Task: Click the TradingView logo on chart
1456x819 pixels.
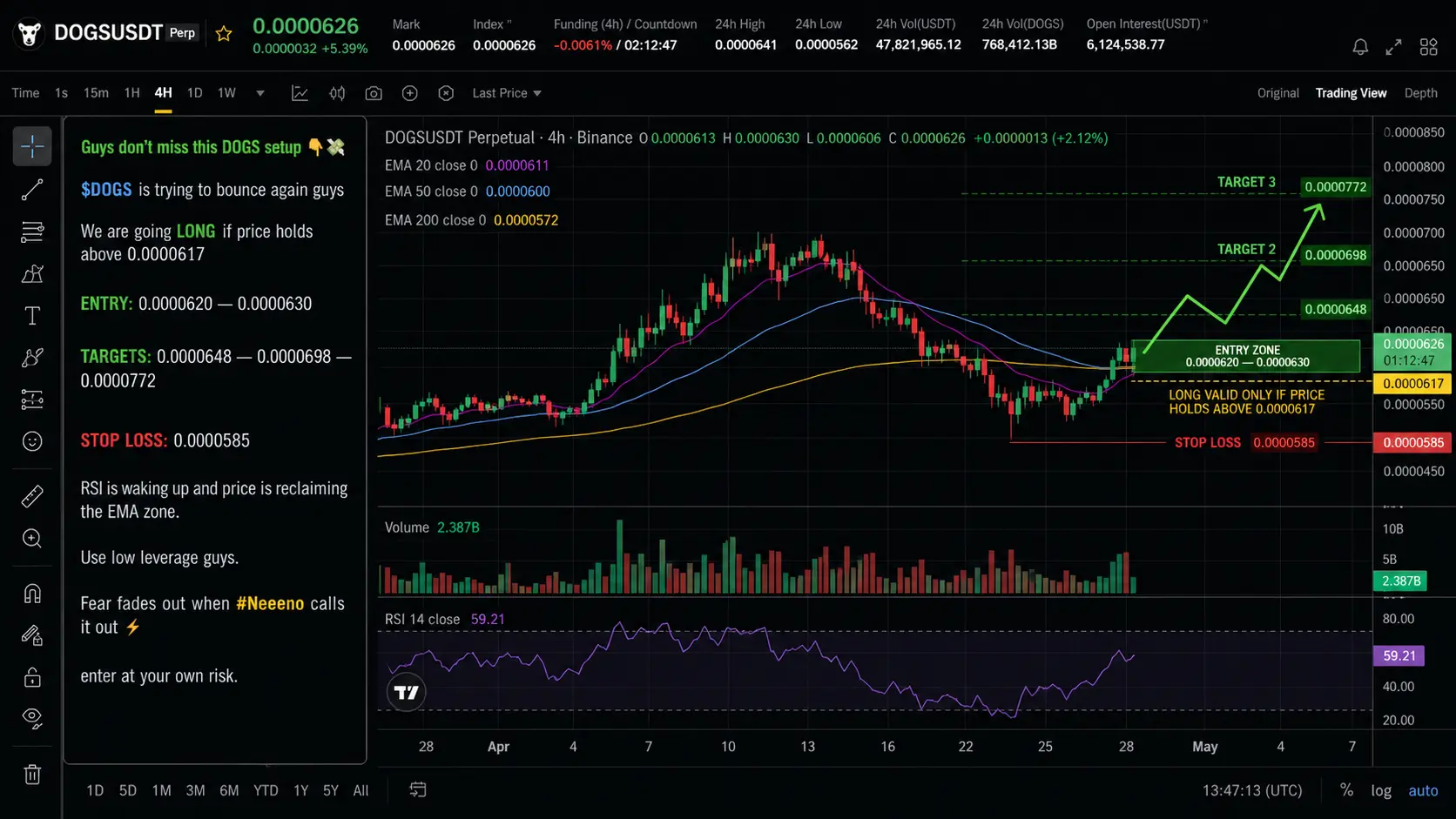Action: pyautogui.click(x=406, y=693)
